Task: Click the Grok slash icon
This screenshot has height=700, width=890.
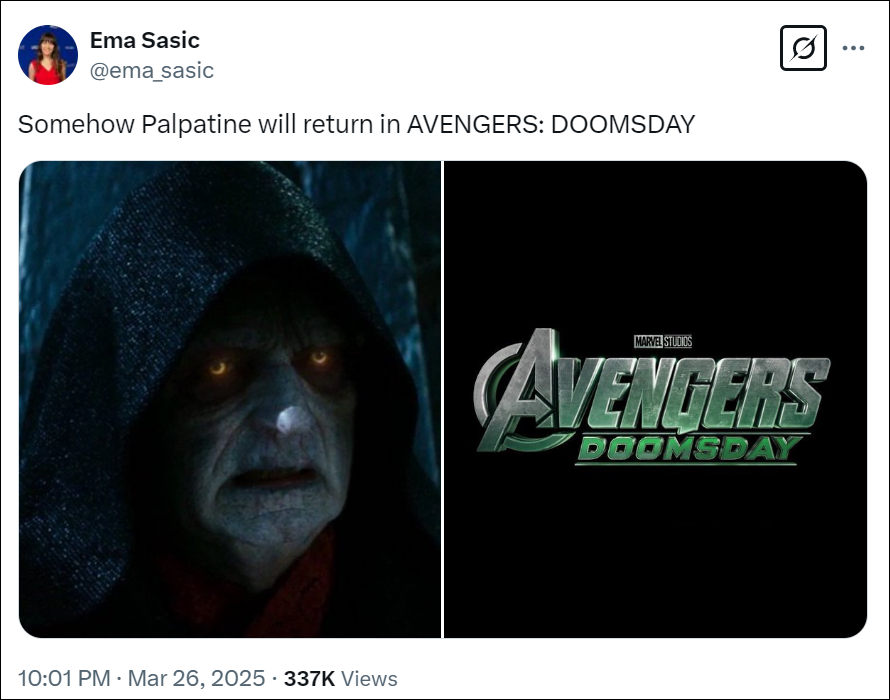Action: tap(803, 48)
